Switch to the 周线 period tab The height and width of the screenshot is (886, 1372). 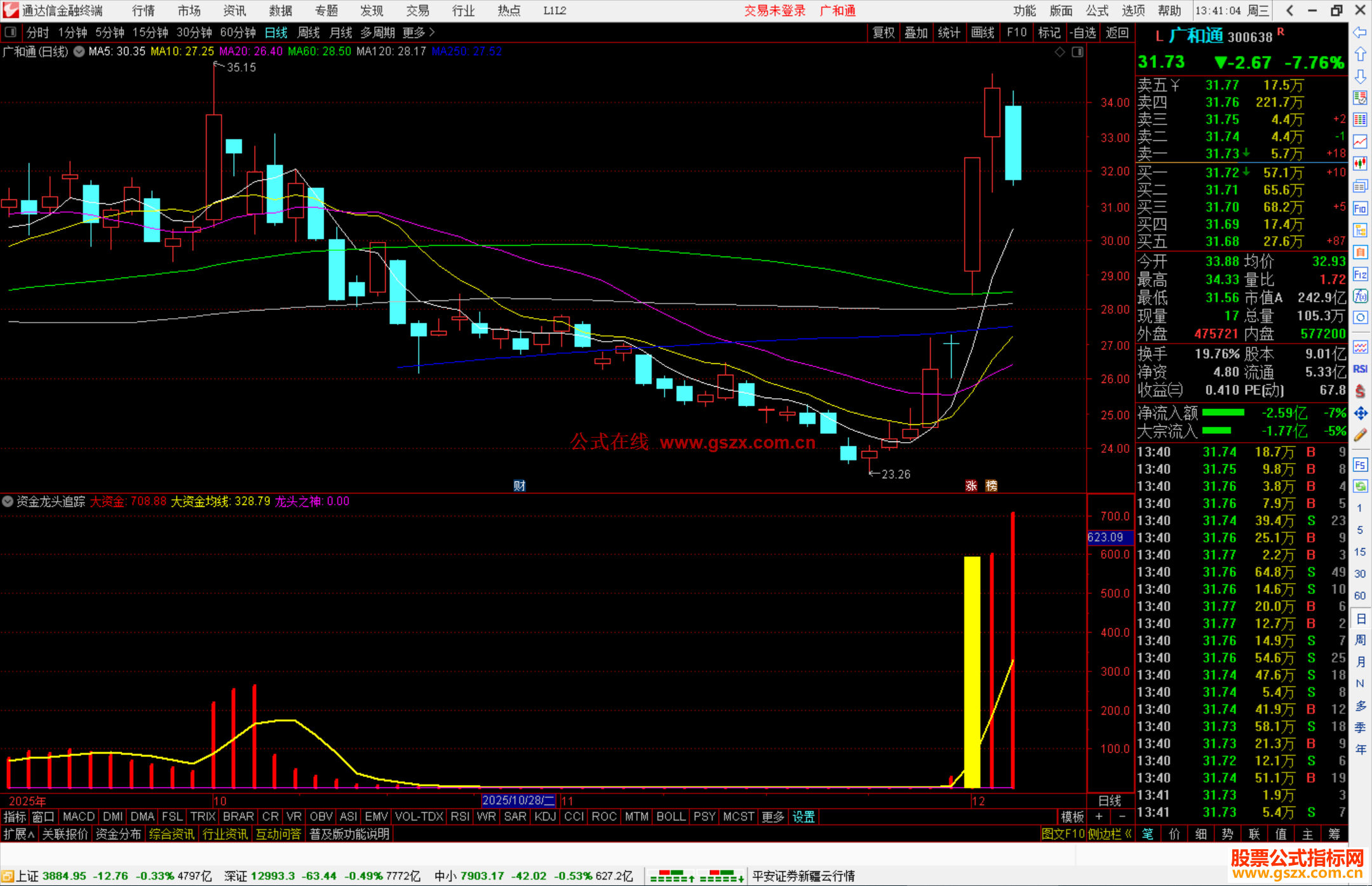pyautogui.click(x=309, y=32)
